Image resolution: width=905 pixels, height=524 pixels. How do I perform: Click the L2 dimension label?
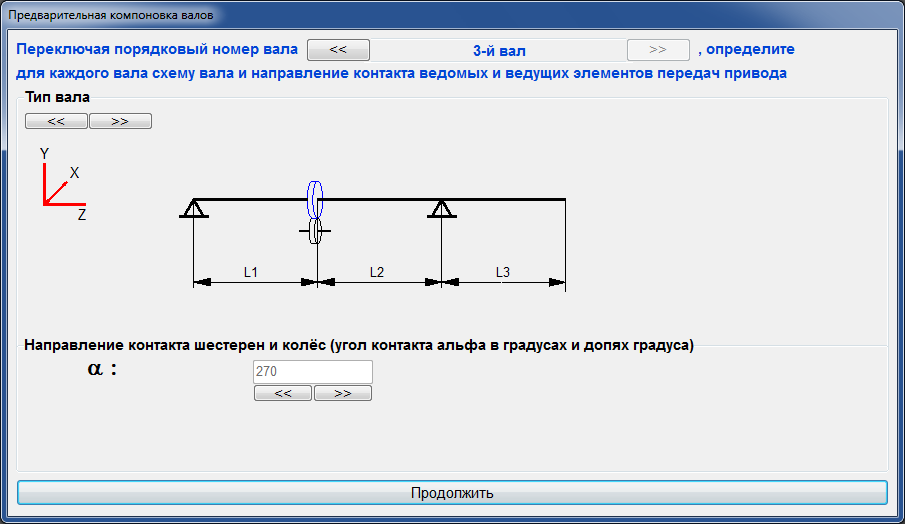click(377, 272)
